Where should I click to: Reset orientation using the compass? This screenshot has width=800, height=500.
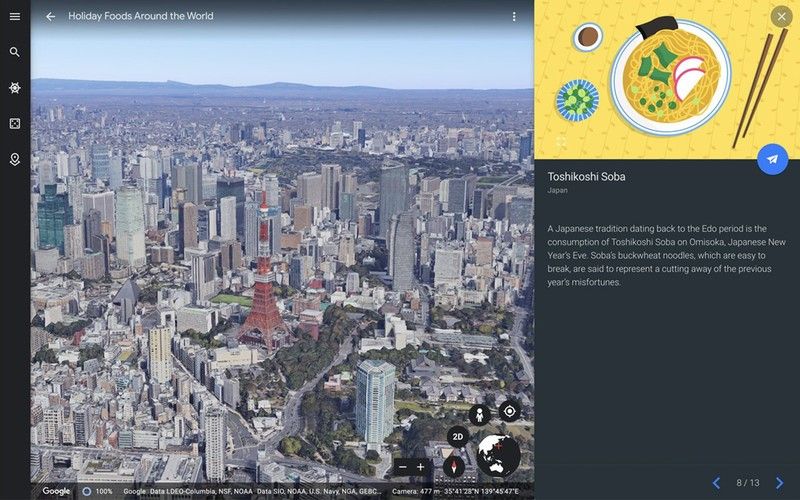tap(454, 466)
